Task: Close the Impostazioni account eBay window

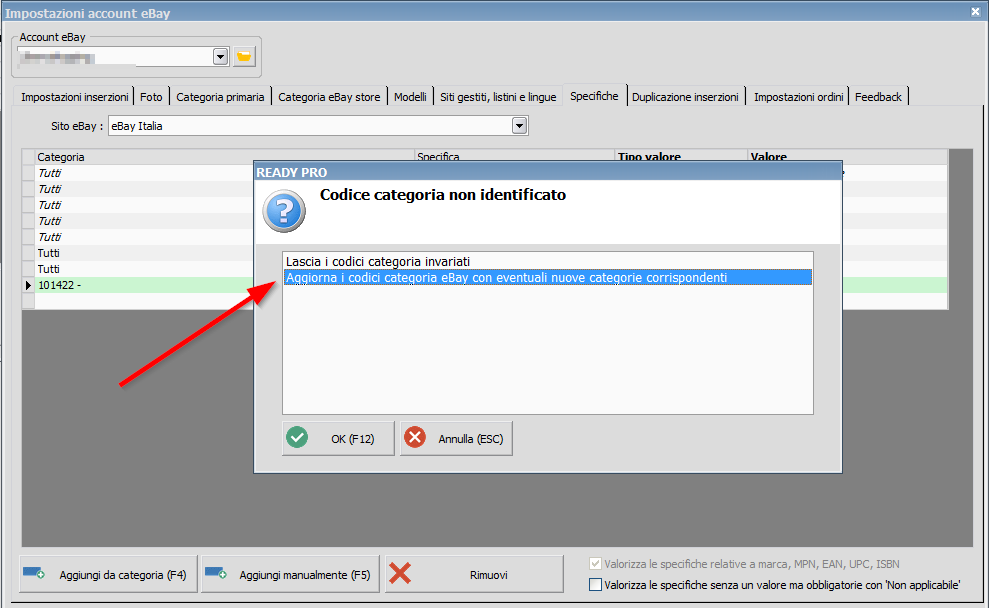Action: (x=975, y=12)
